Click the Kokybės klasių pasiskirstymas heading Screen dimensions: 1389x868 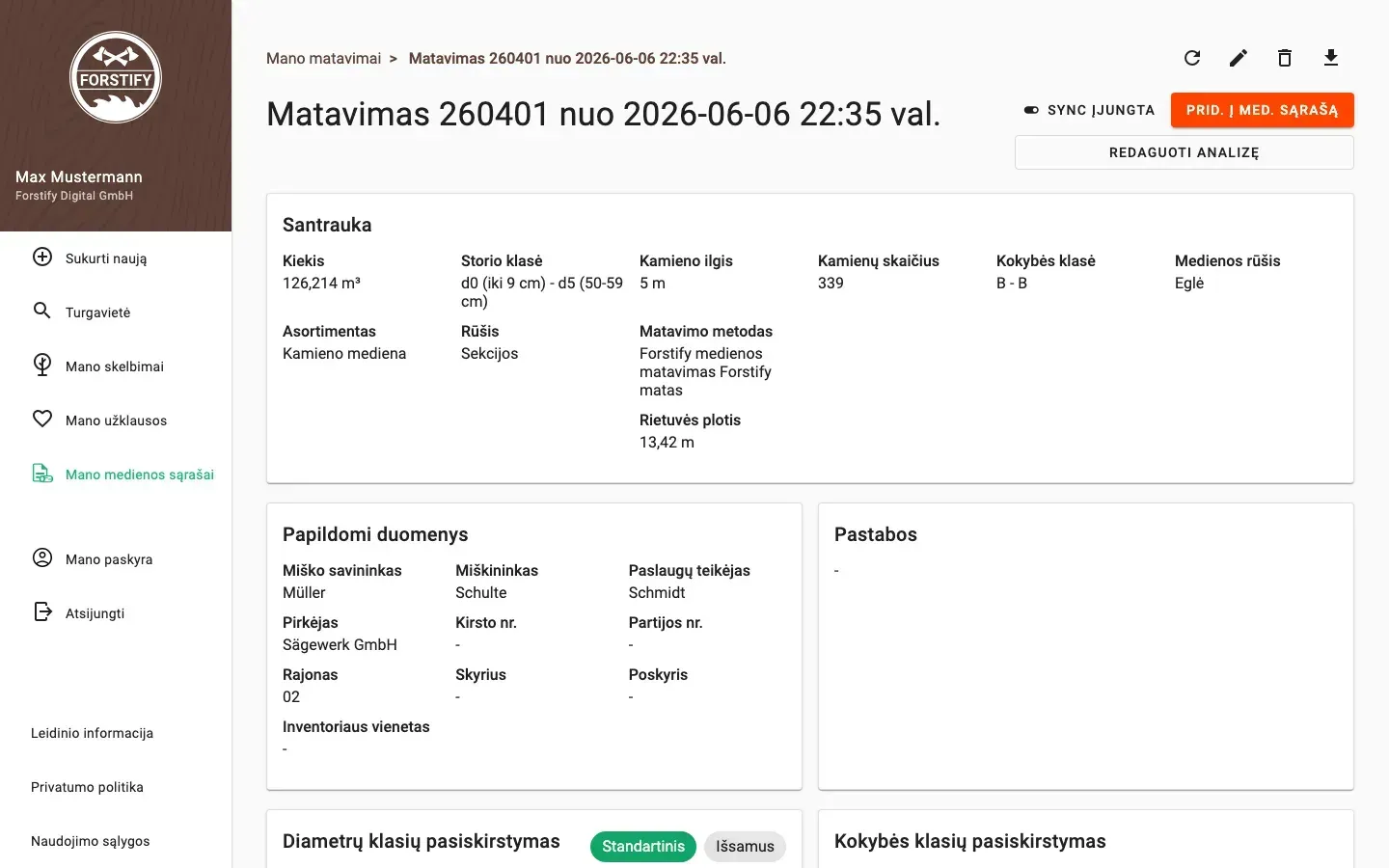coord(970,841)
